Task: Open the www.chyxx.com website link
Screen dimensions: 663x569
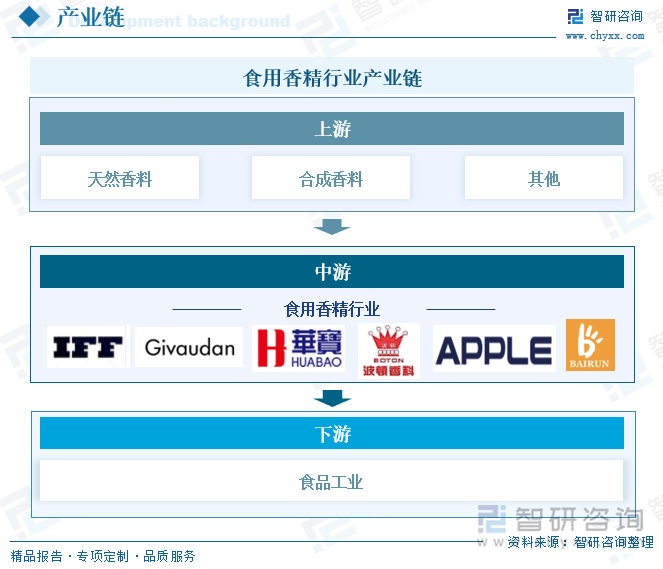Action: (x=605, y=36)
